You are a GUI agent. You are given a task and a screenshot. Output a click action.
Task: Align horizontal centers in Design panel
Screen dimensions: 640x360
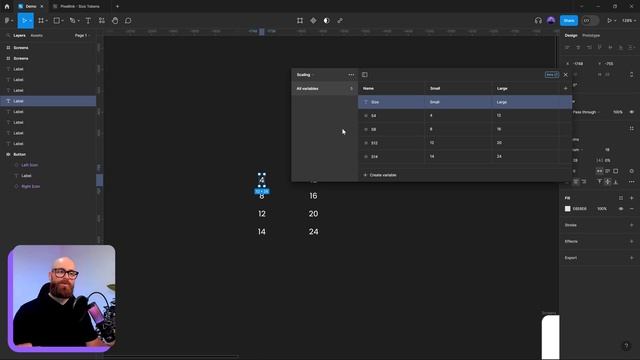[578, 48]
